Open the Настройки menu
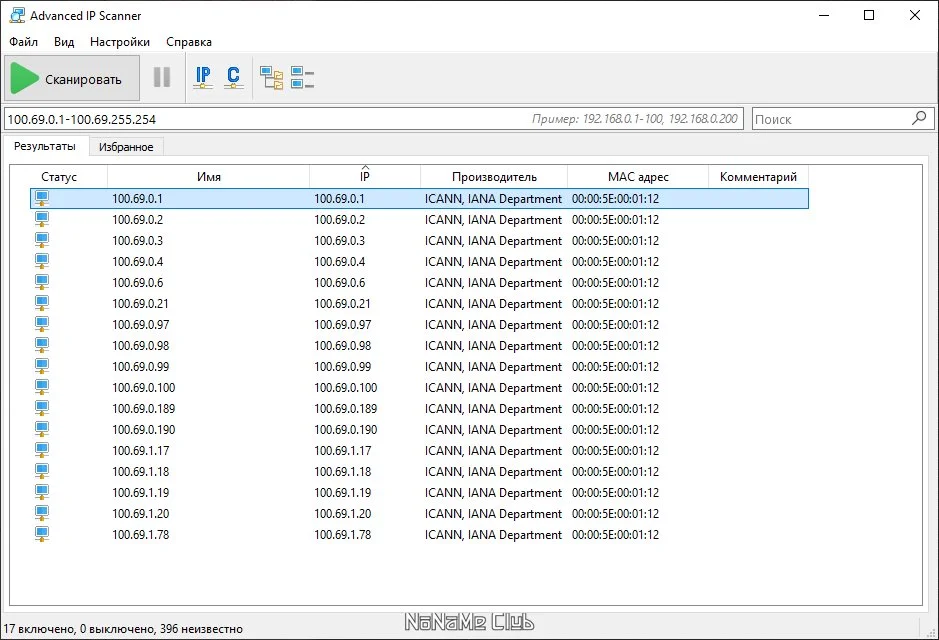Screen dimensions: 939x640 (120, 42)
